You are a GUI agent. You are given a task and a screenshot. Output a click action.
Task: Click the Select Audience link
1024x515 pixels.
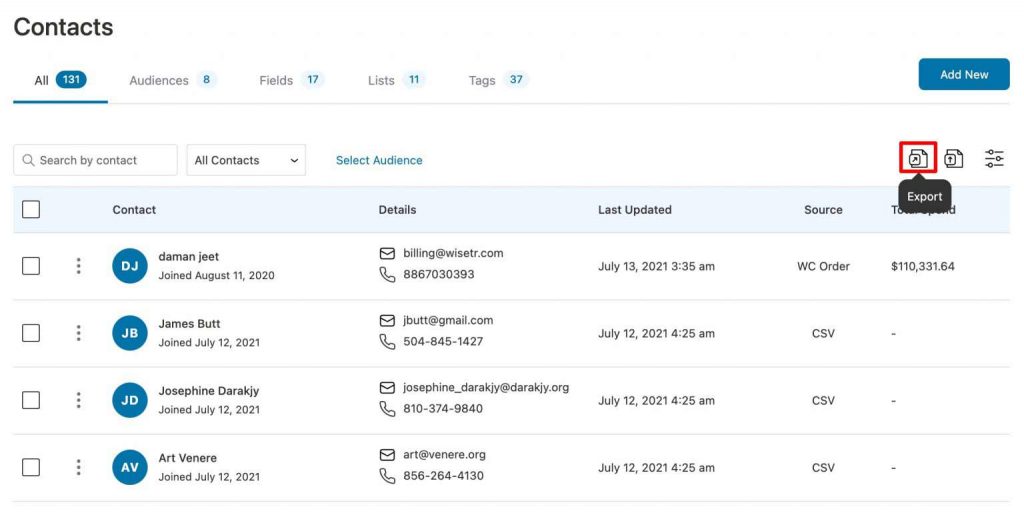pos(379,160)
